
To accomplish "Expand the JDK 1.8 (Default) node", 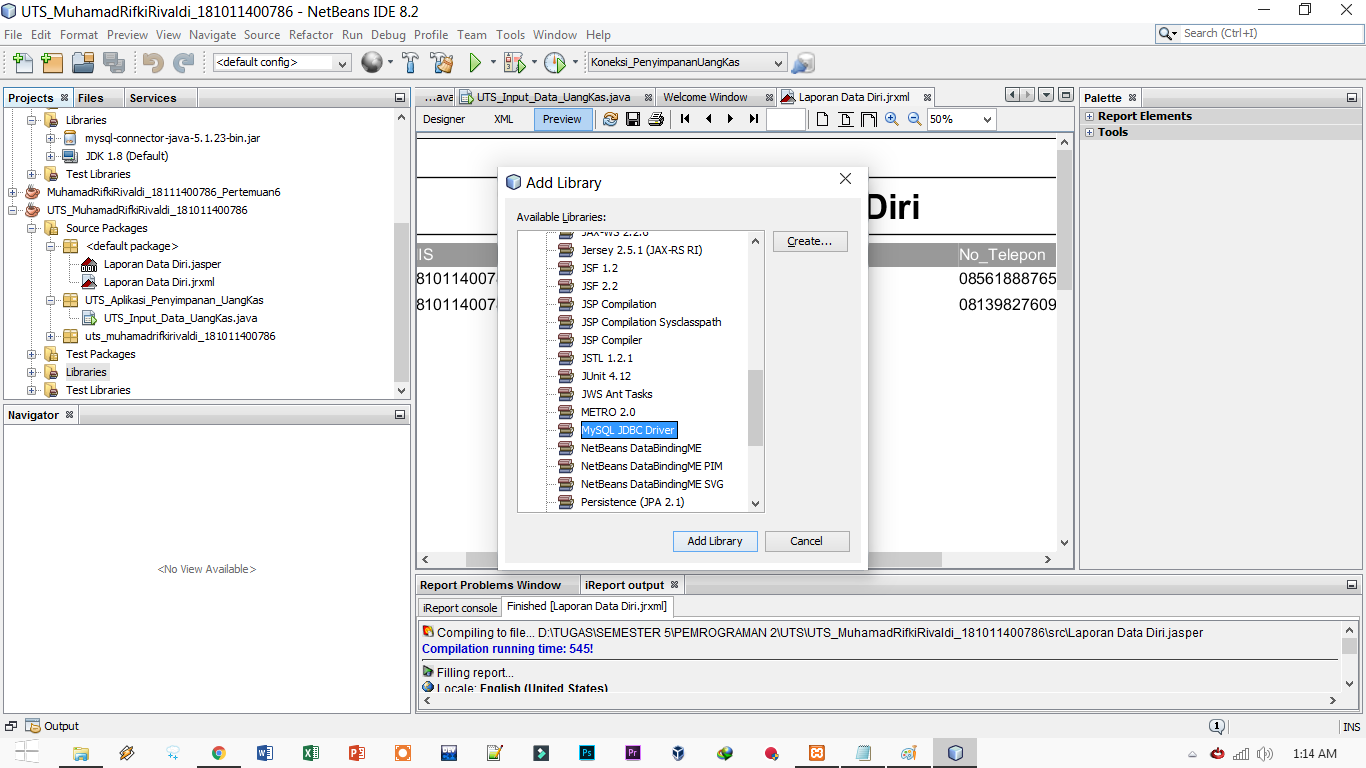I will pyautogui.click(x=50, y=156).
